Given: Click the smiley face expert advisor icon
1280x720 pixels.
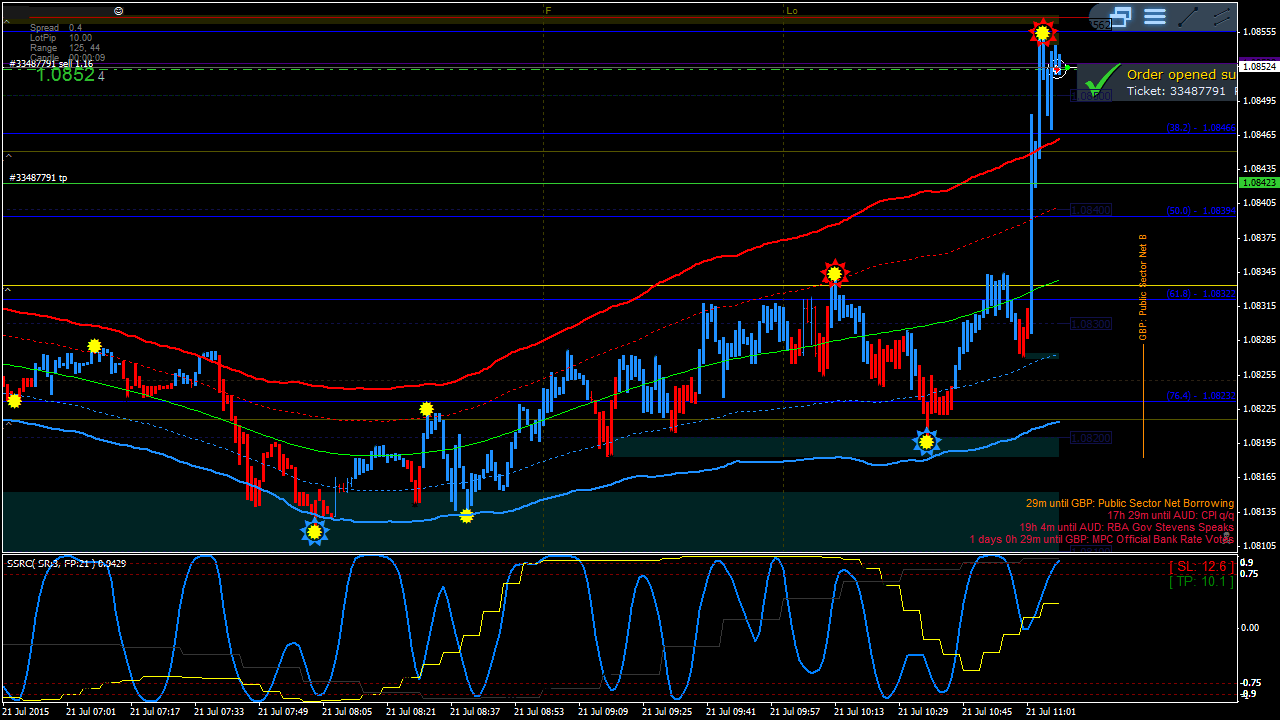Looking at the screenshot, I should [x=119, y=10].
